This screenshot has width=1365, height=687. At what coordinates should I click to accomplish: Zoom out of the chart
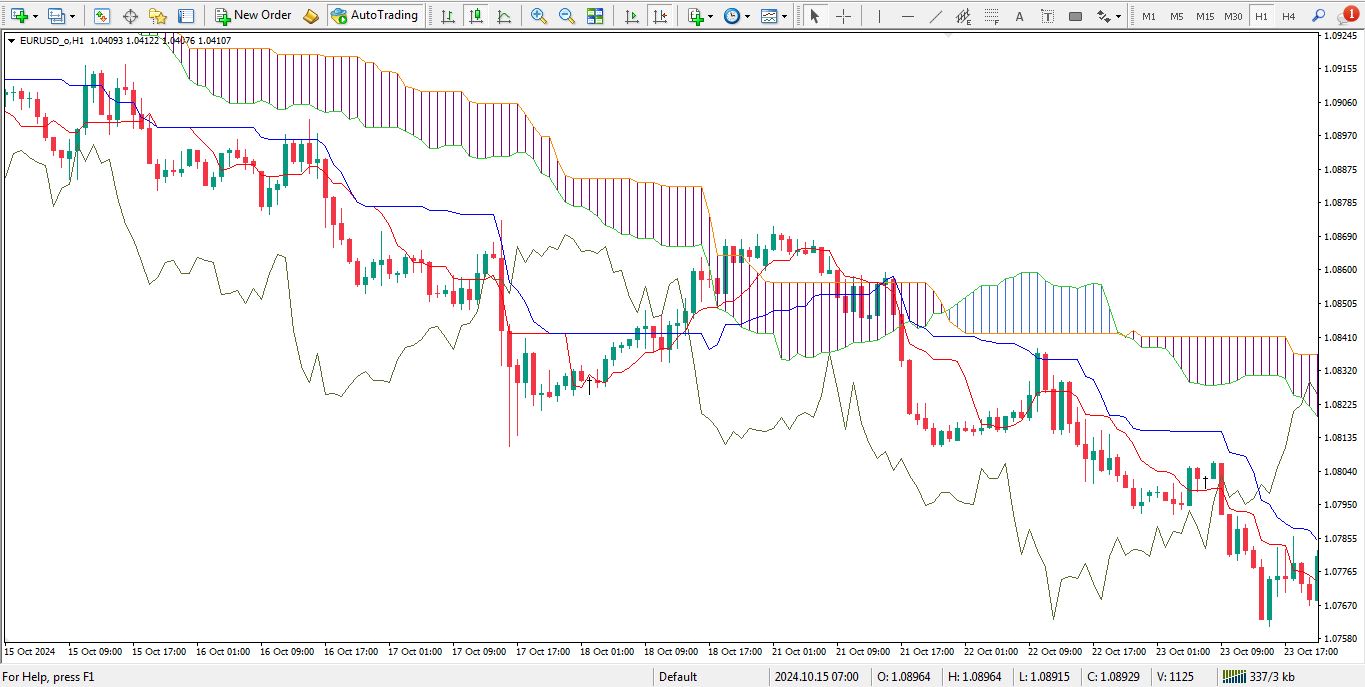click(567, 16)
